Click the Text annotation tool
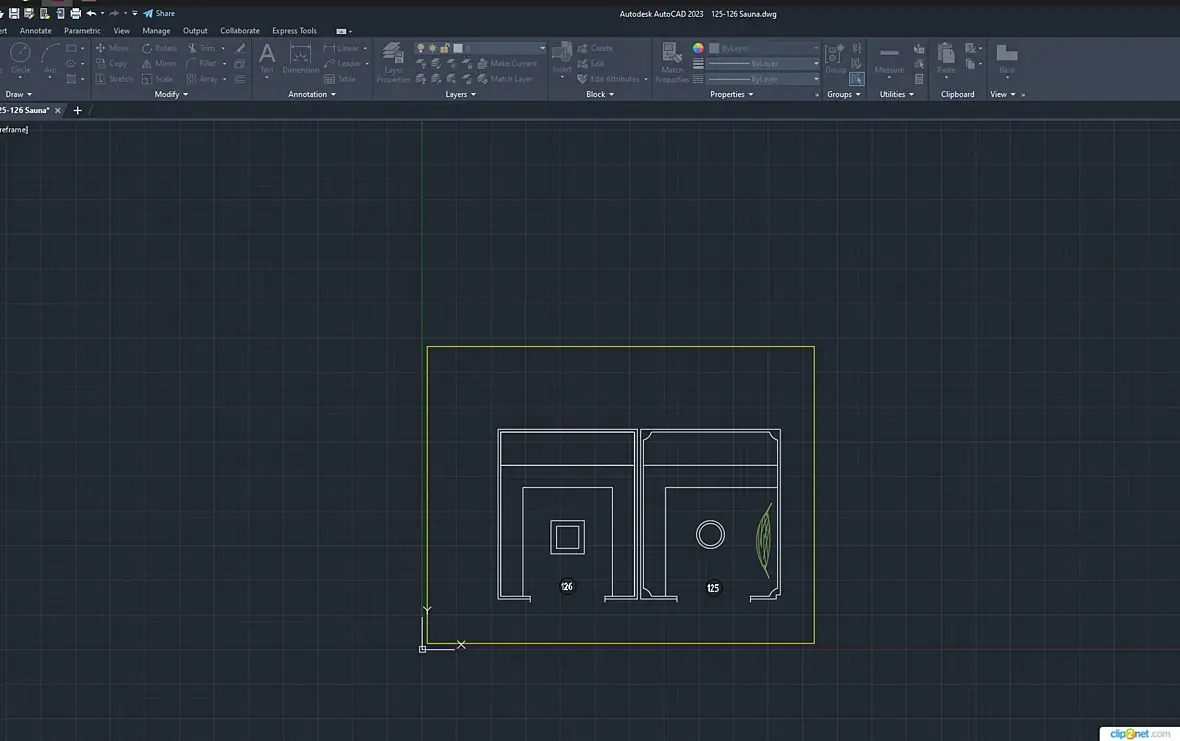This screenshot has height=741, width=1180. click(x=267, y=58)
